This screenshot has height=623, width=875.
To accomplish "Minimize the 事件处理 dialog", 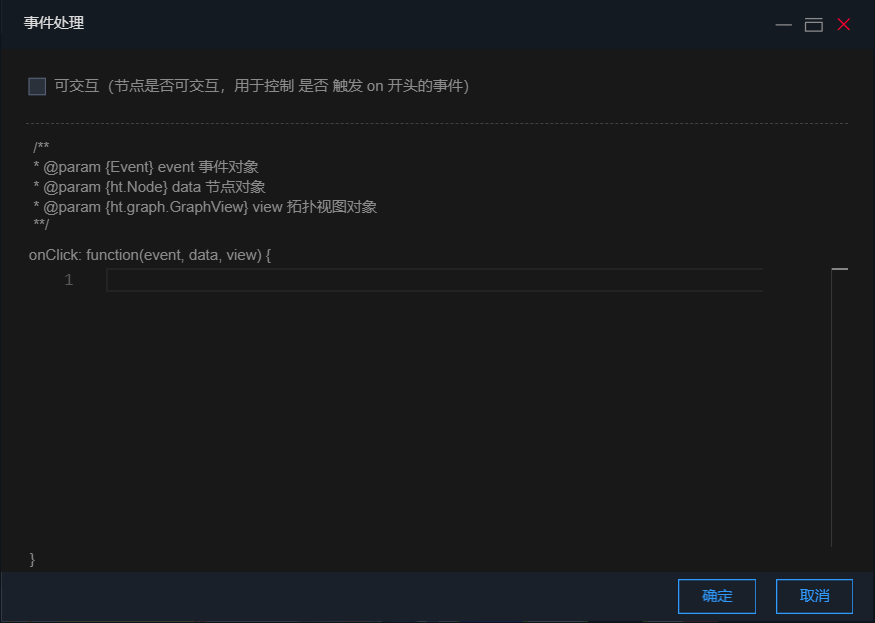I will pyautogui.click(x=783, y=25).
